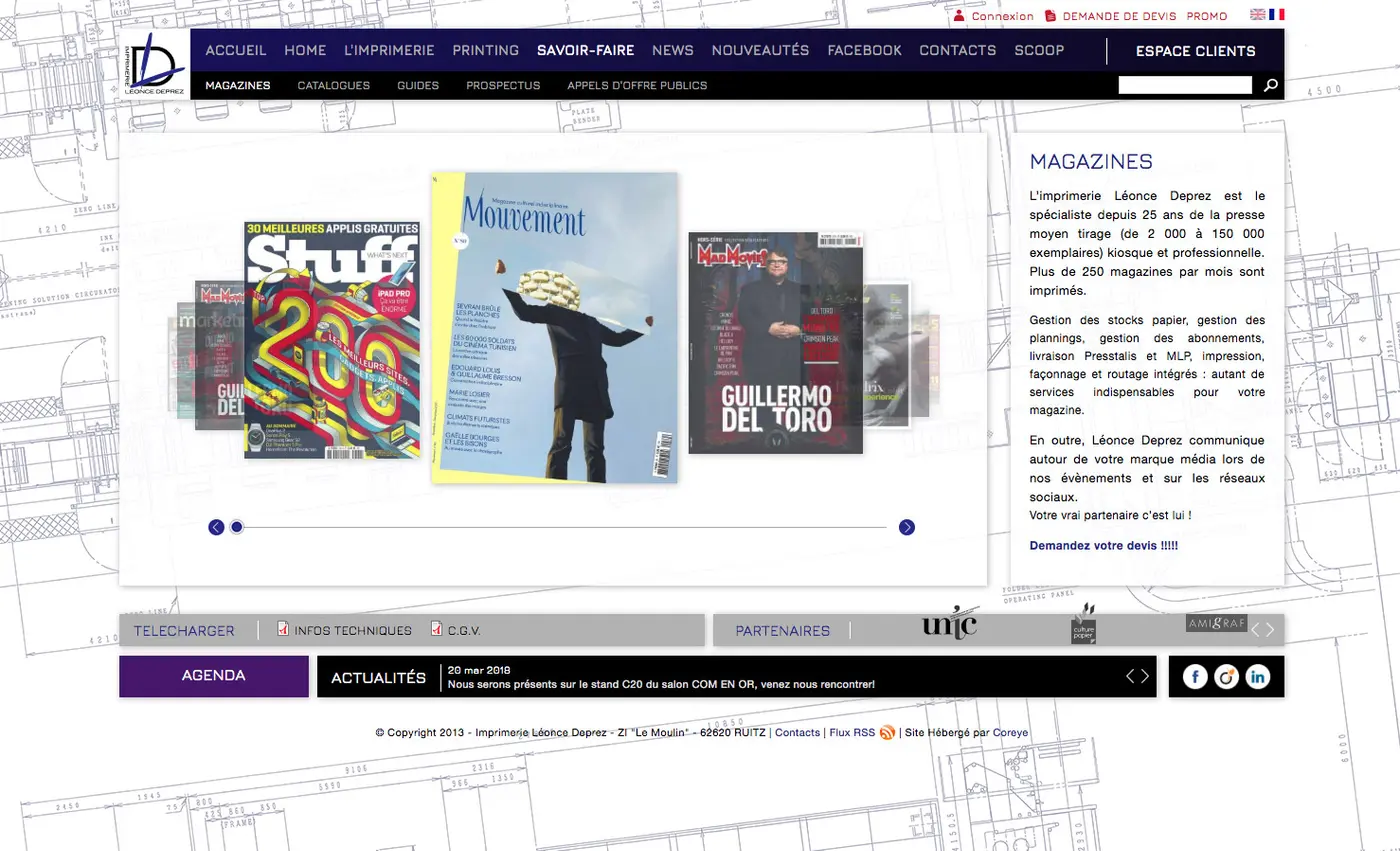Viewport: 1400px width, 851px height.
Task: Click the Léonce Deprez logo
Action: point(155,65)
